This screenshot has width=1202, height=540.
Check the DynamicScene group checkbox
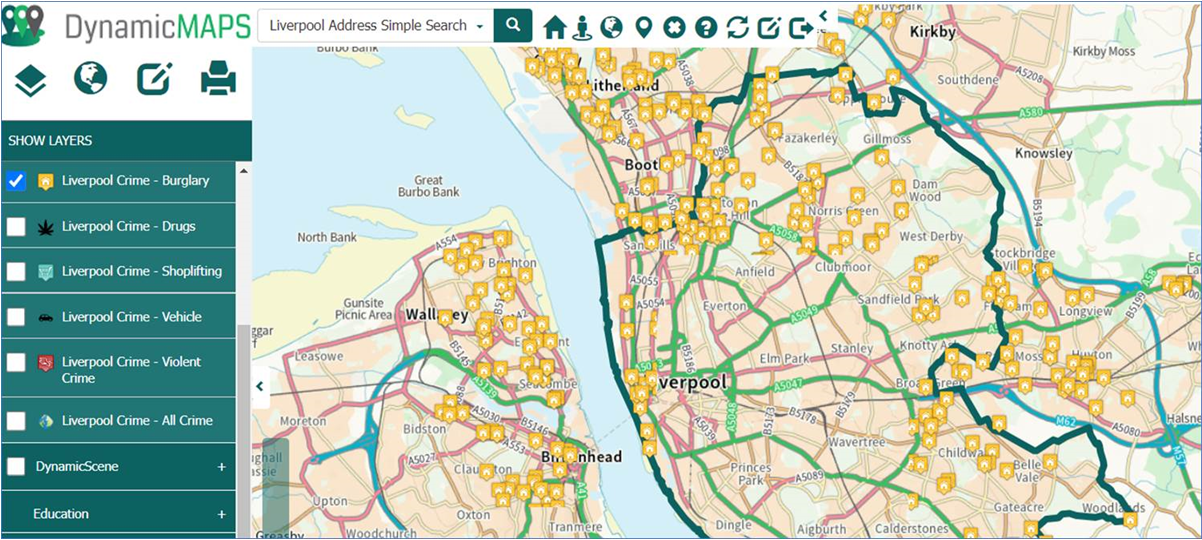16,466
